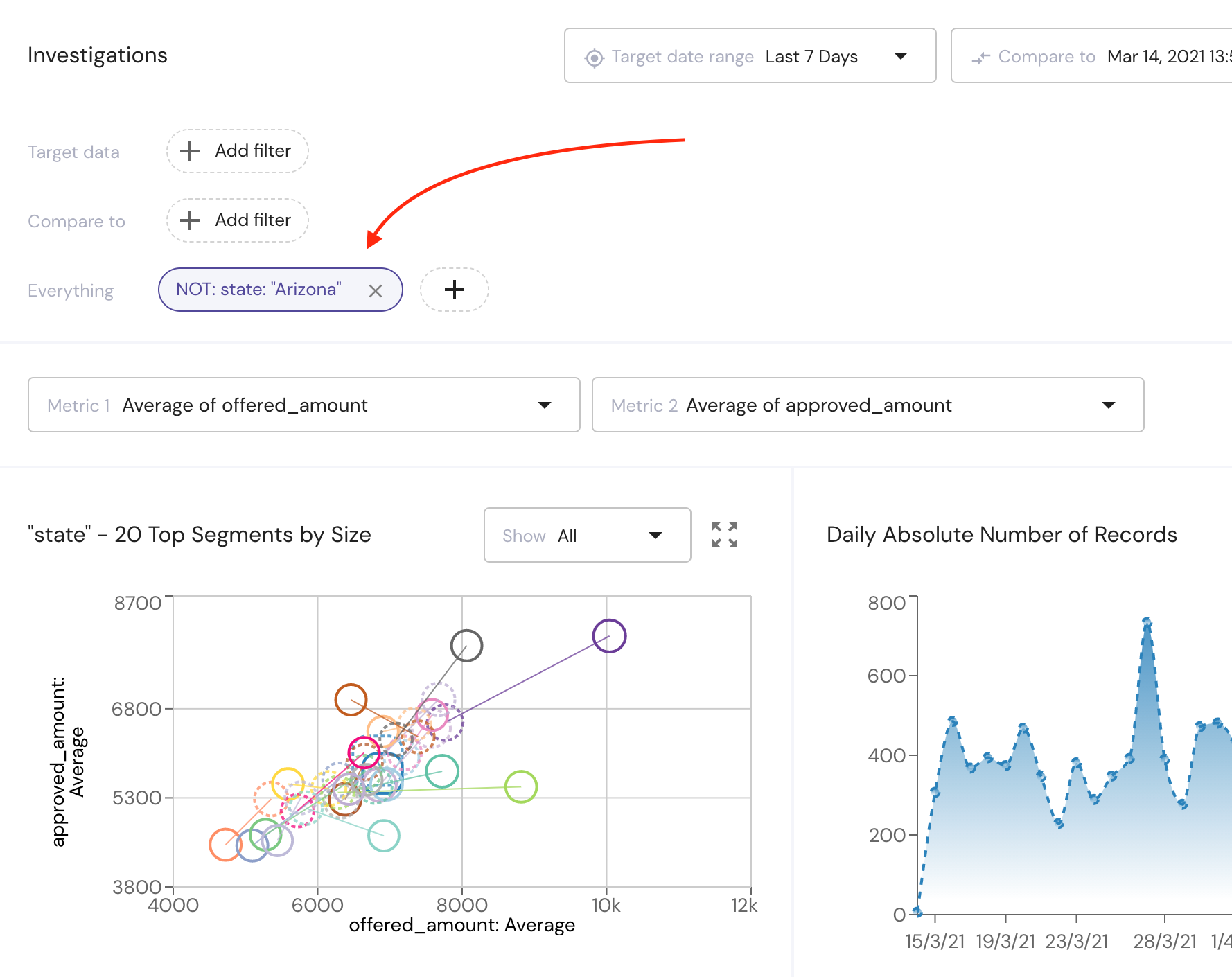The image size is (1232, 977).
Task: Add a filter to the Compare to row
Action: [237, 220]
